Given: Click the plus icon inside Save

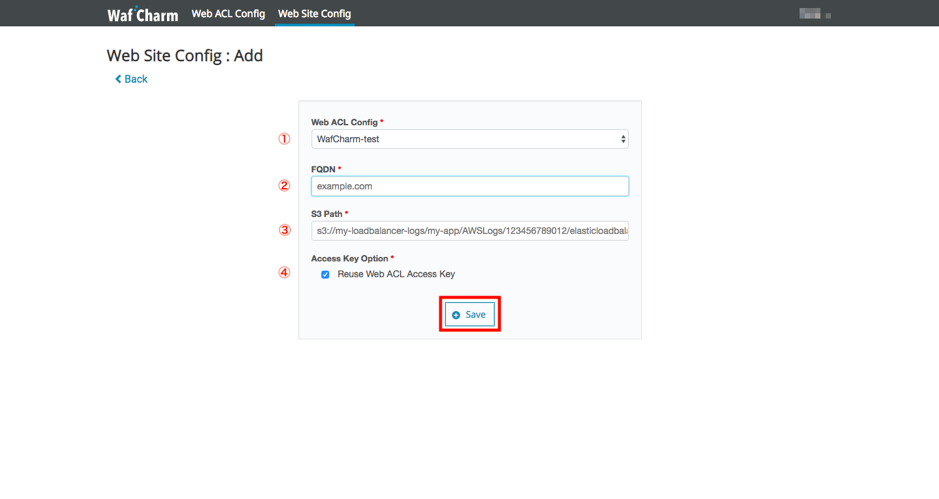Looking at the screenshot, I should 456,315.
